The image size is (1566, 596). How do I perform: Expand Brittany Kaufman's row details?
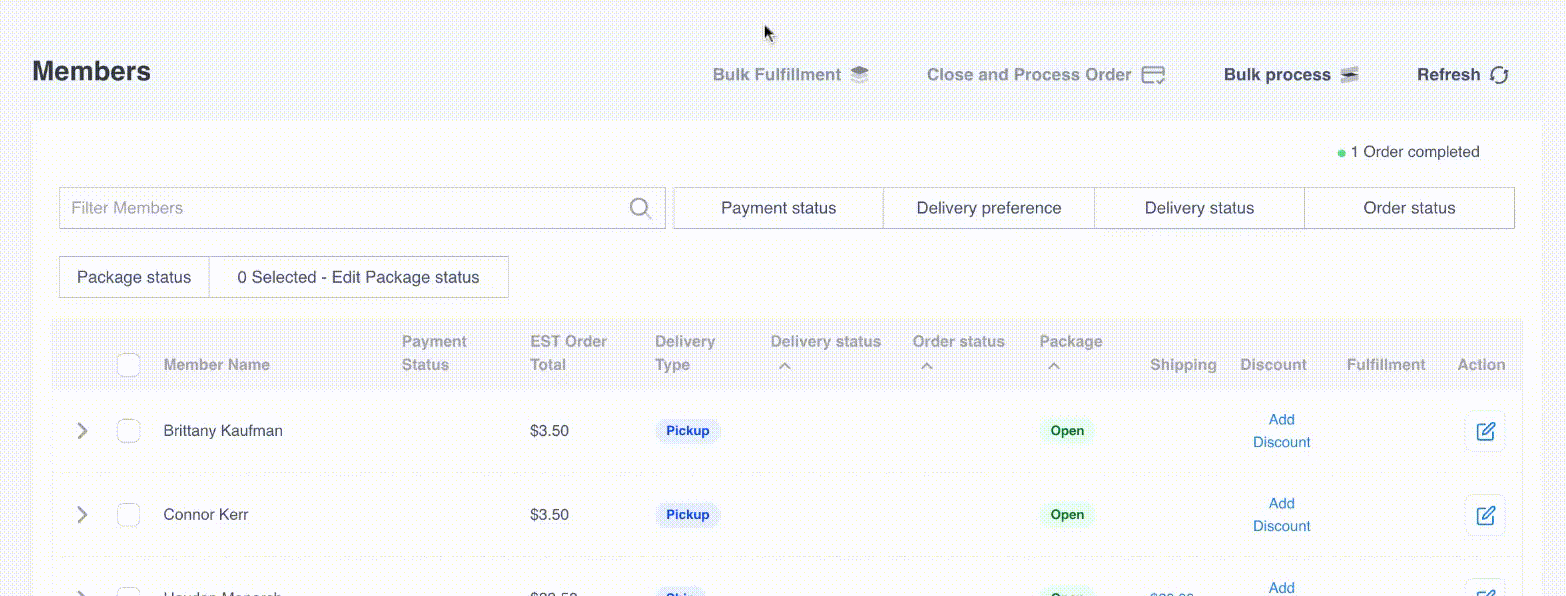tap(82, 431)
